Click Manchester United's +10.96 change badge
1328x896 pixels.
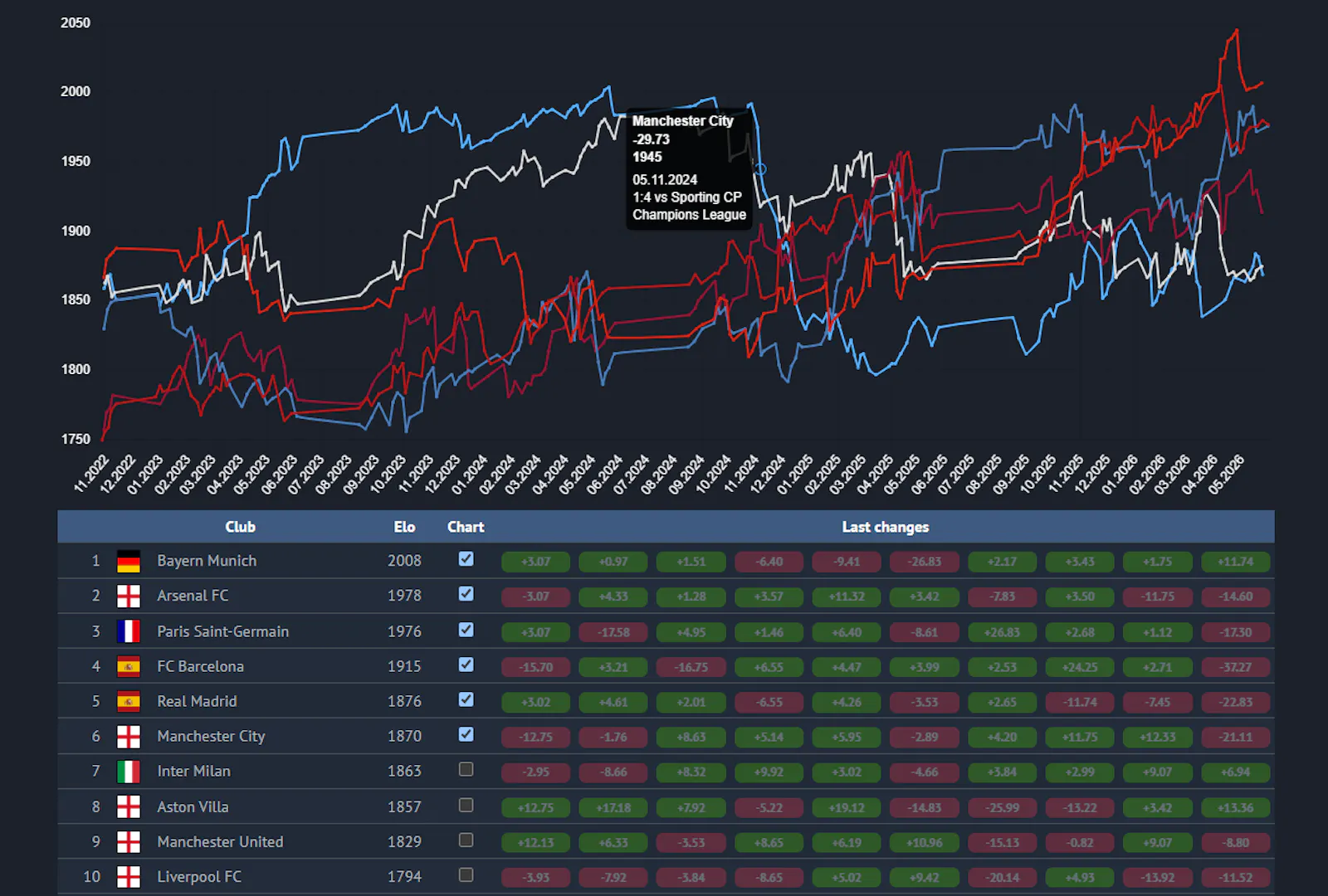coord(925,842)
